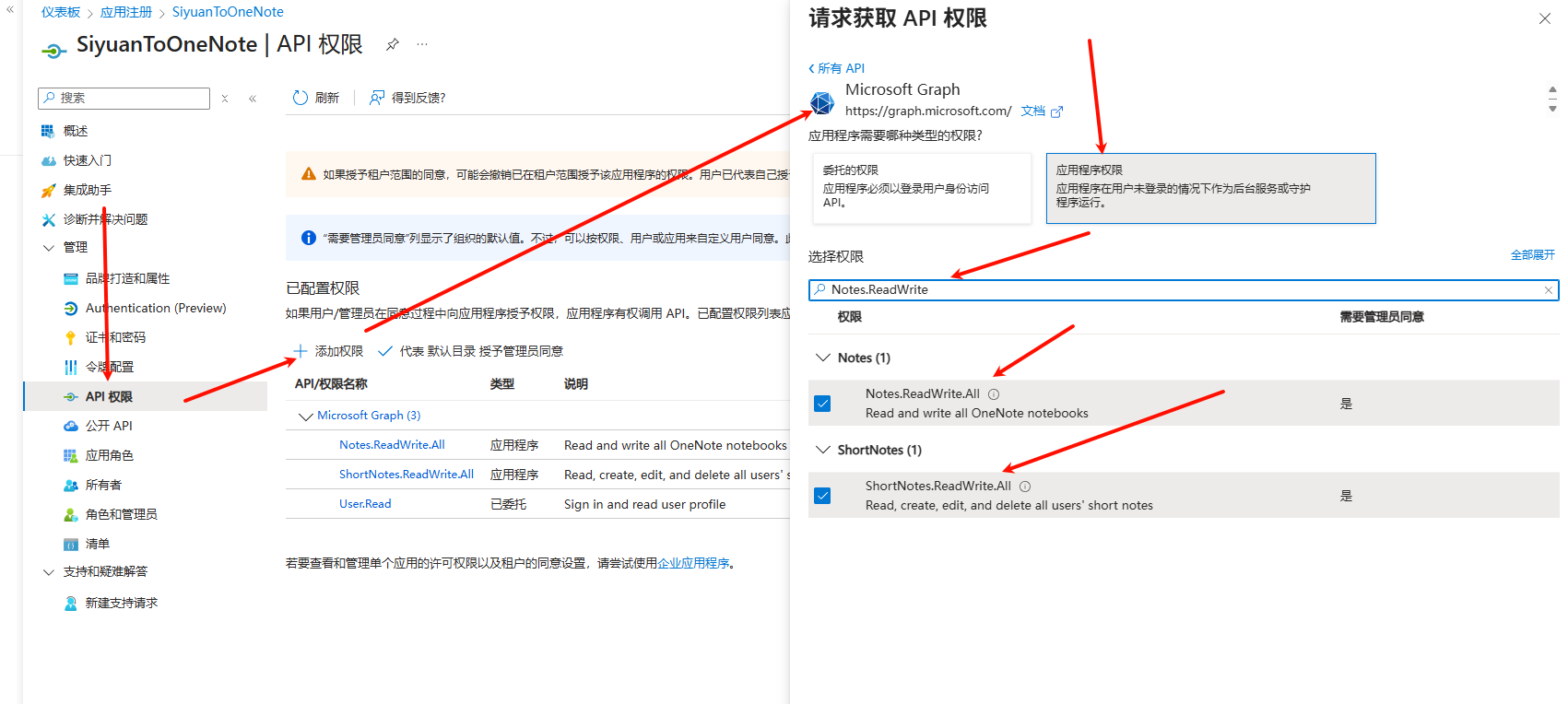The image size is (1568, 704).
Task: Focus the permission search field
Action: coord(1184,290)
